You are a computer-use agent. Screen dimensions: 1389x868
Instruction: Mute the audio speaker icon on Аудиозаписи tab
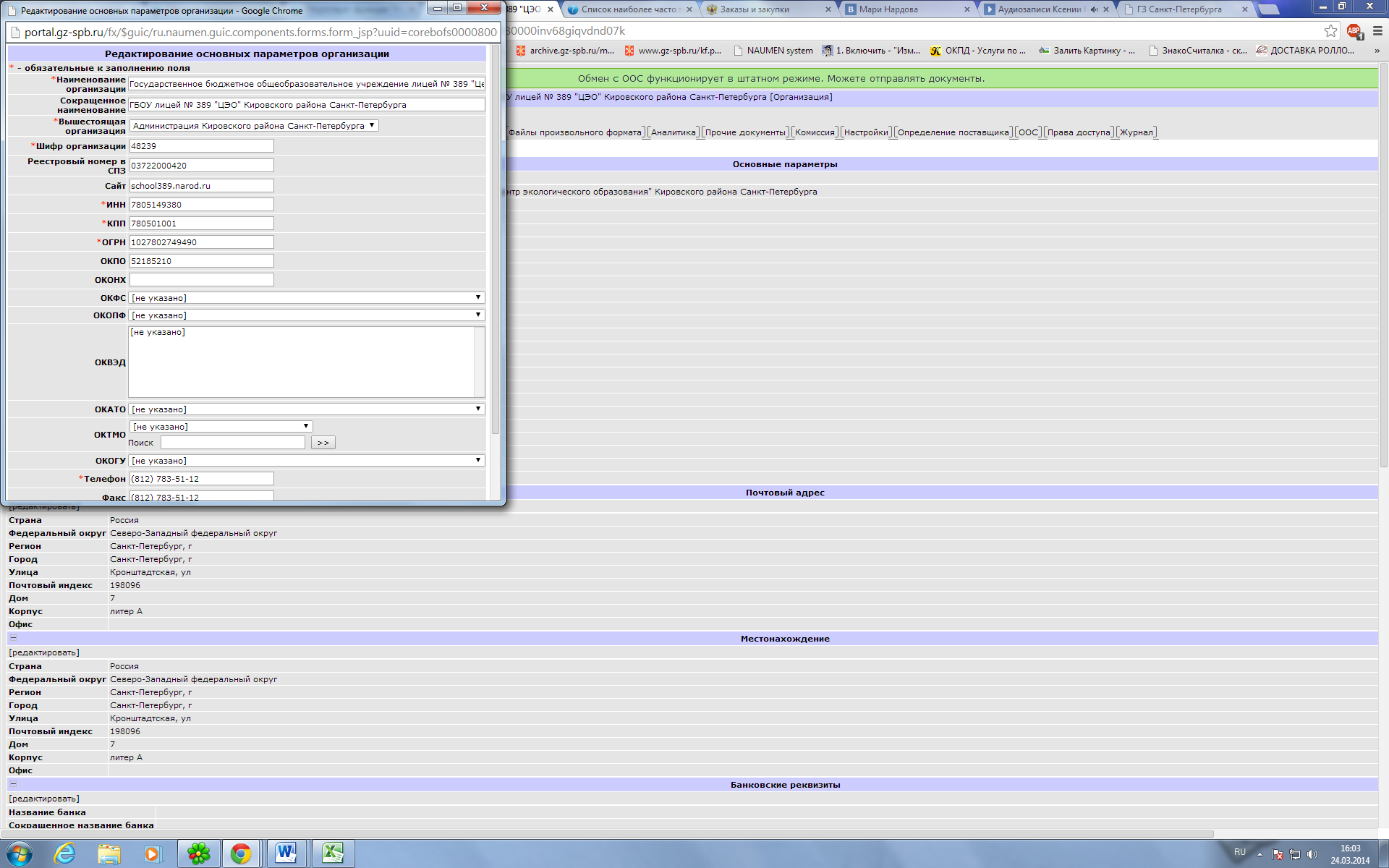(x=1094, y=9)
